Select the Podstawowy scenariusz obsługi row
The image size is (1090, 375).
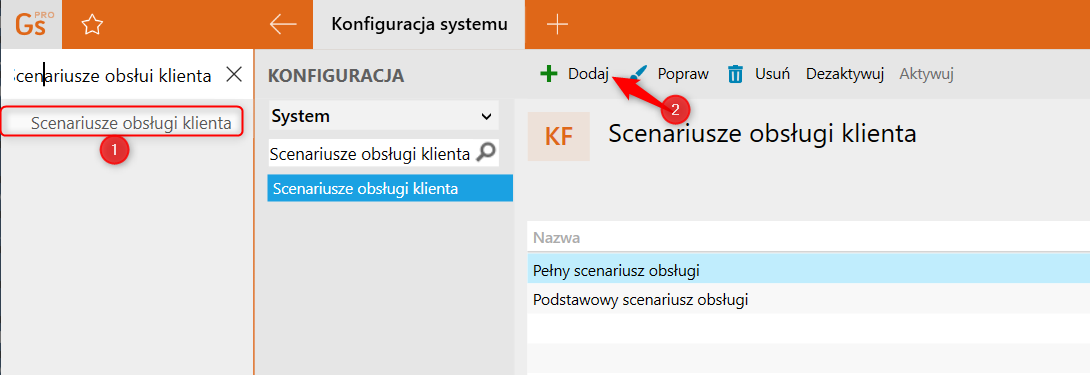click(808, 300)
